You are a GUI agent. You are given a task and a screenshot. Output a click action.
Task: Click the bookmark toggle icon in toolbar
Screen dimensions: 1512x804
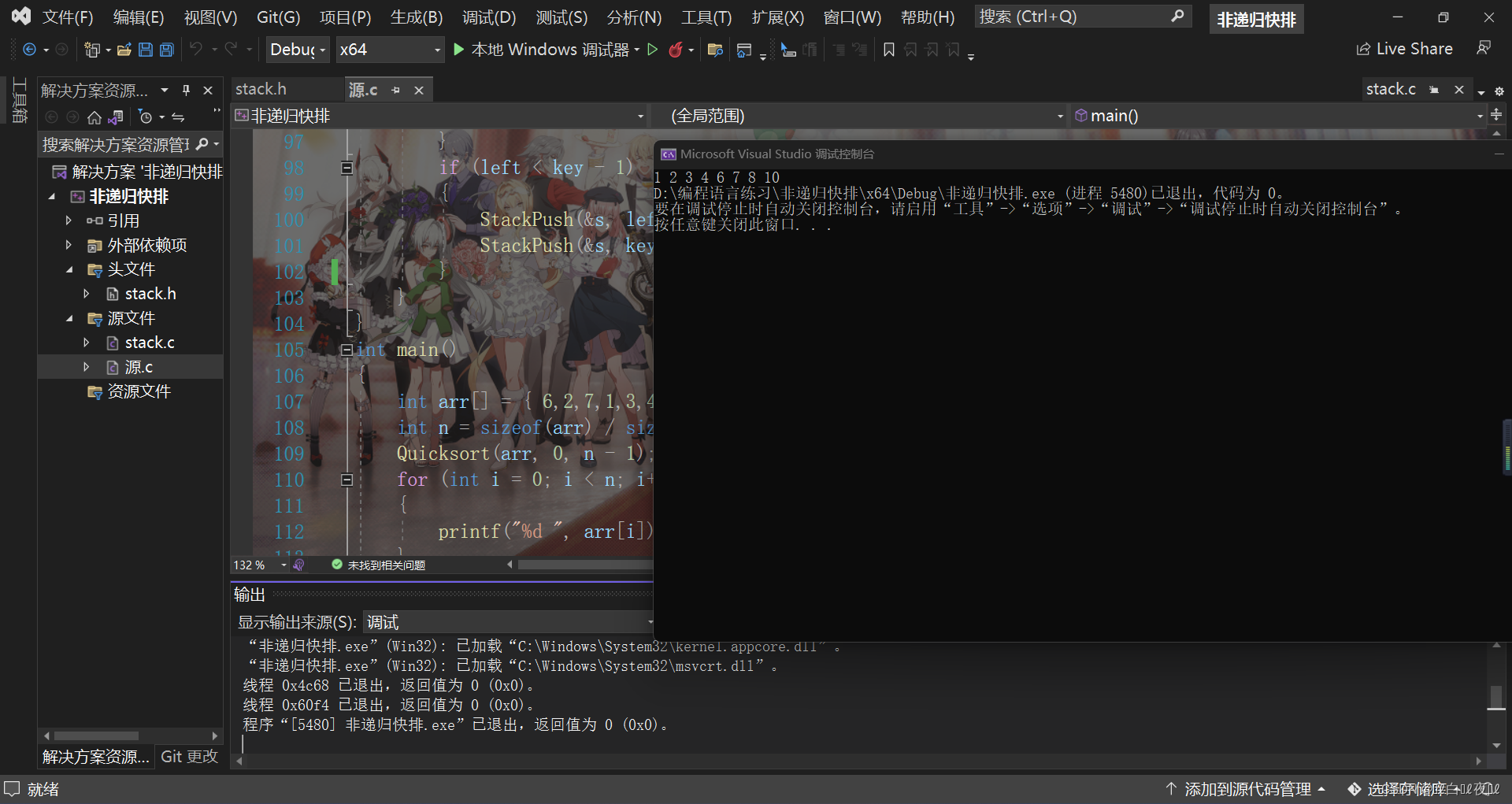point(888,50)
